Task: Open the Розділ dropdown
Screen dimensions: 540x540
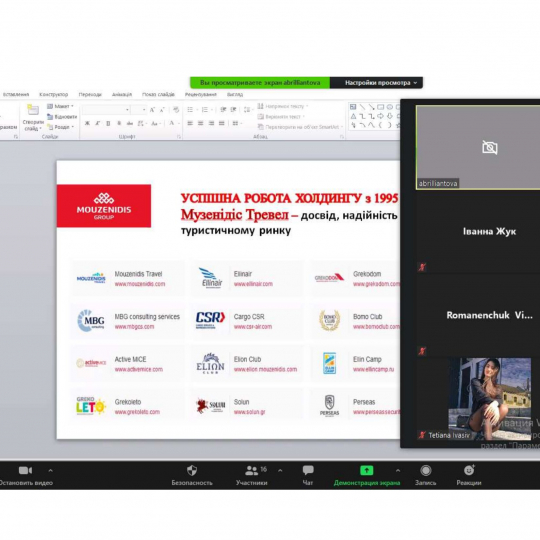Action: (x=61, y=127)
